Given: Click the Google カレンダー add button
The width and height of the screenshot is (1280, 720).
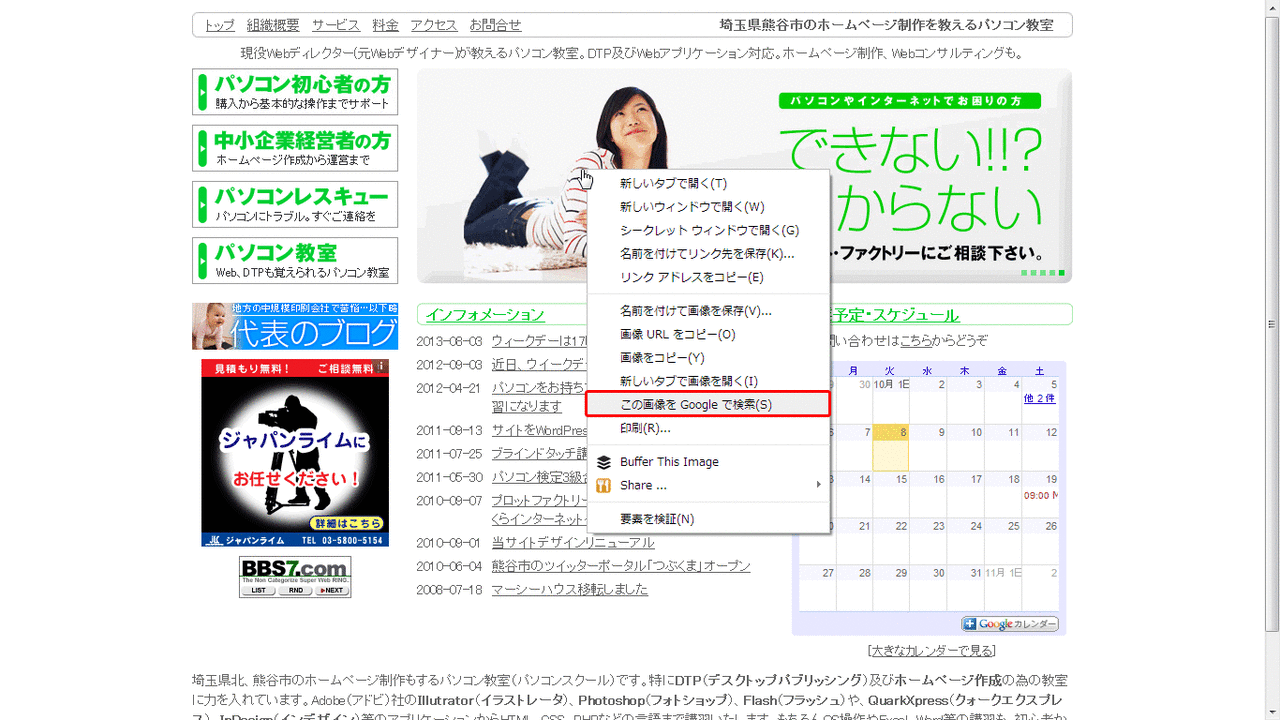Looking at the screenshot, I should tap(1010, 624).
